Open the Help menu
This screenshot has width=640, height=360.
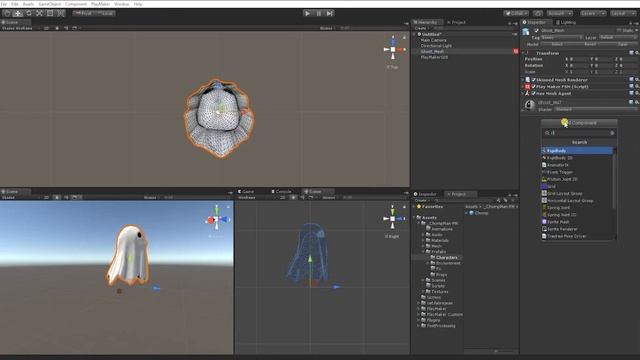point(138,4)
